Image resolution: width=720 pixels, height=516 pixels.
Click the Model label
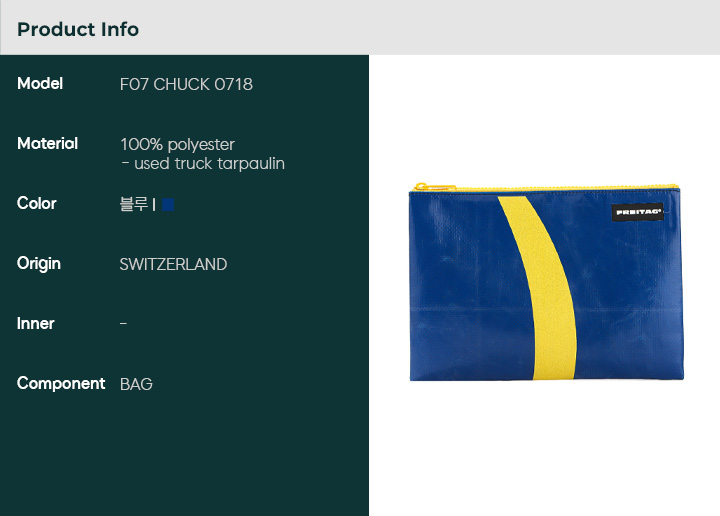(x=40, y=84)
